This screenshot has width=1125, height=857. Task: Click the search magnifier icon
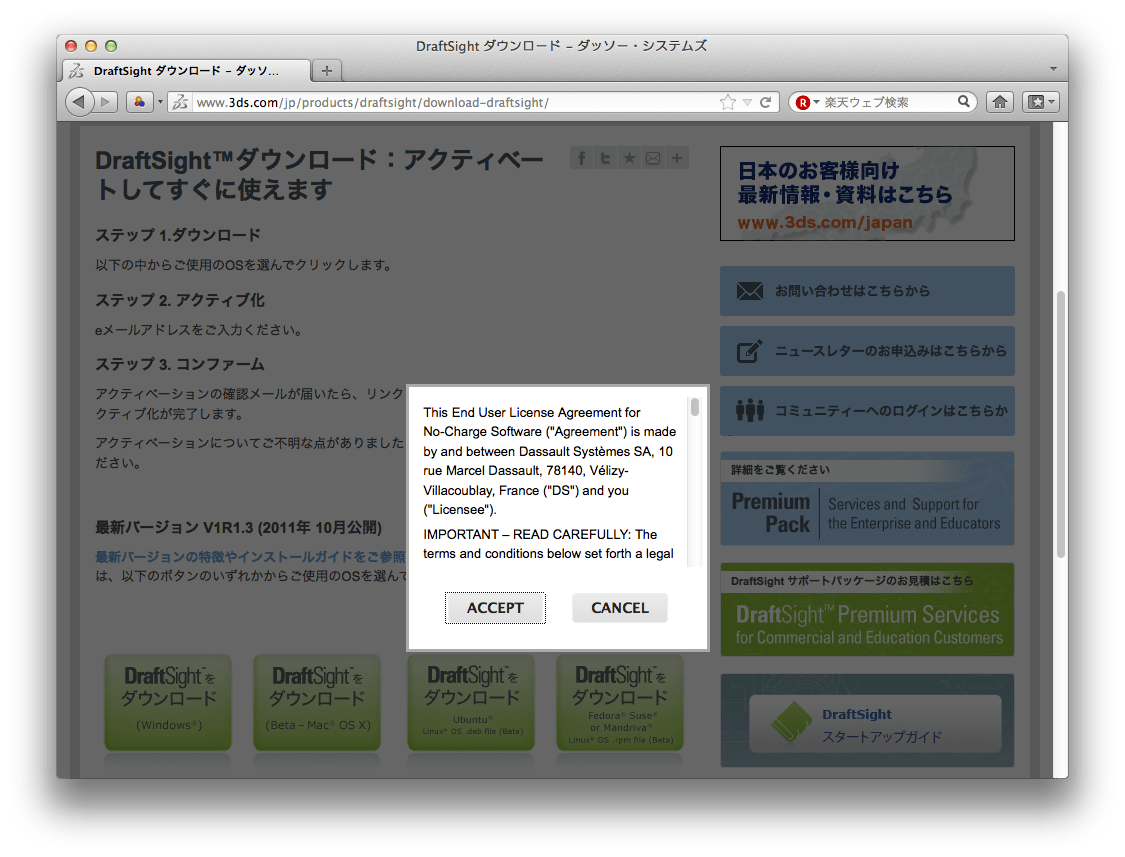tap(964, 101)
